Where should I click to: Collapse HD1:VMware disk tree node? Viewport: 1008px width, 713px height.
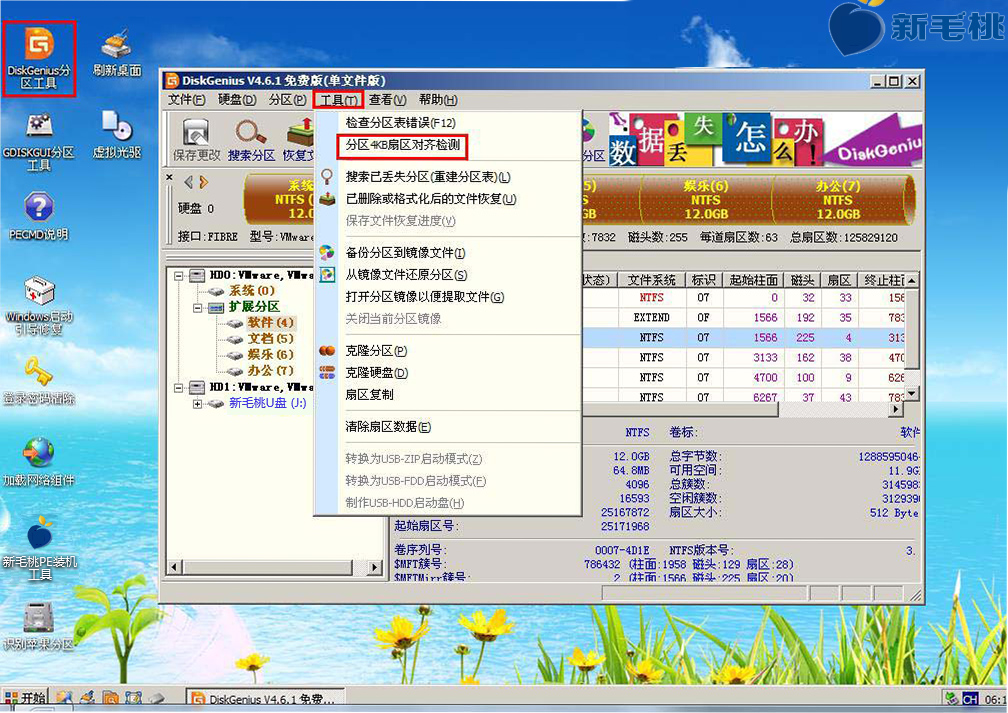click(x=178, y=388)
